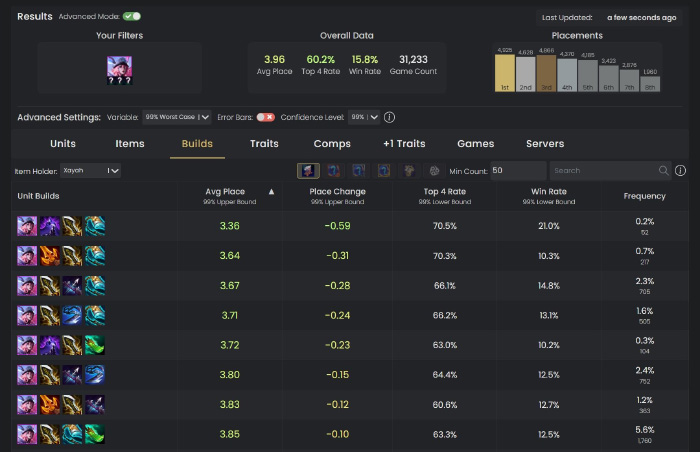
Task: Click the info icon next to search
Action: pyautogui.click(x=680, y=171)
